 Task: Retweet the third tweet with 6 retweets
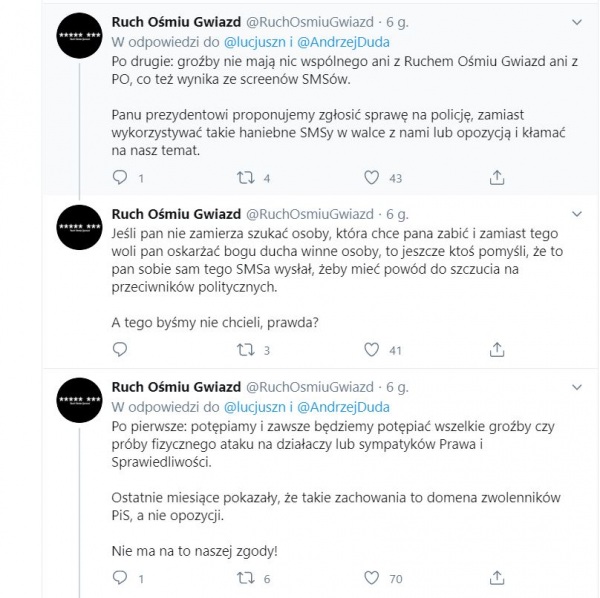pos(243,578)
